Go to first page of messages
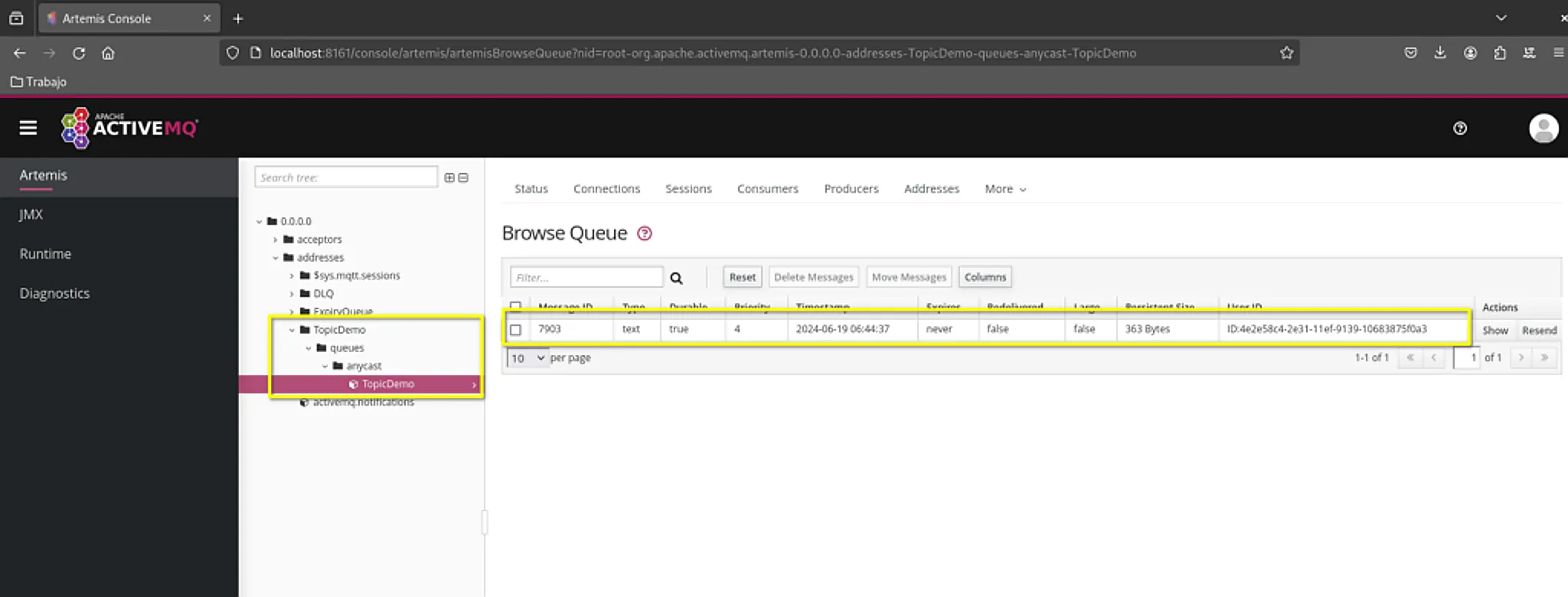Viewport: 1568px width, 597px height. (1410, 357)
